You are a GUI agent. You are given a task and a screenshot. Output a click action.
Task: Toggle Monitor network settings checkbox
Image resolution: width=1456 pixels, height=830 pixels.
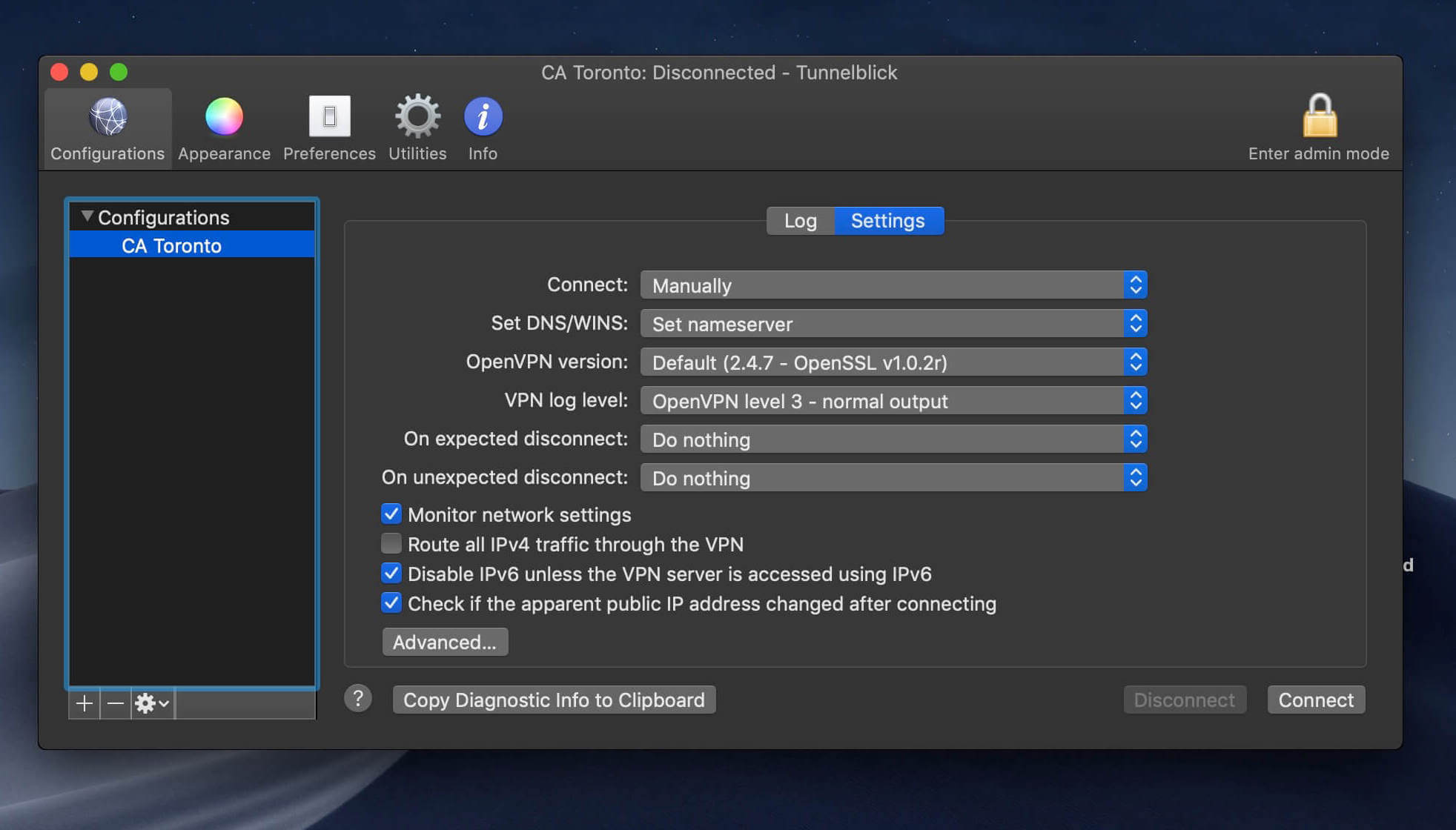(x=391, y=514)
